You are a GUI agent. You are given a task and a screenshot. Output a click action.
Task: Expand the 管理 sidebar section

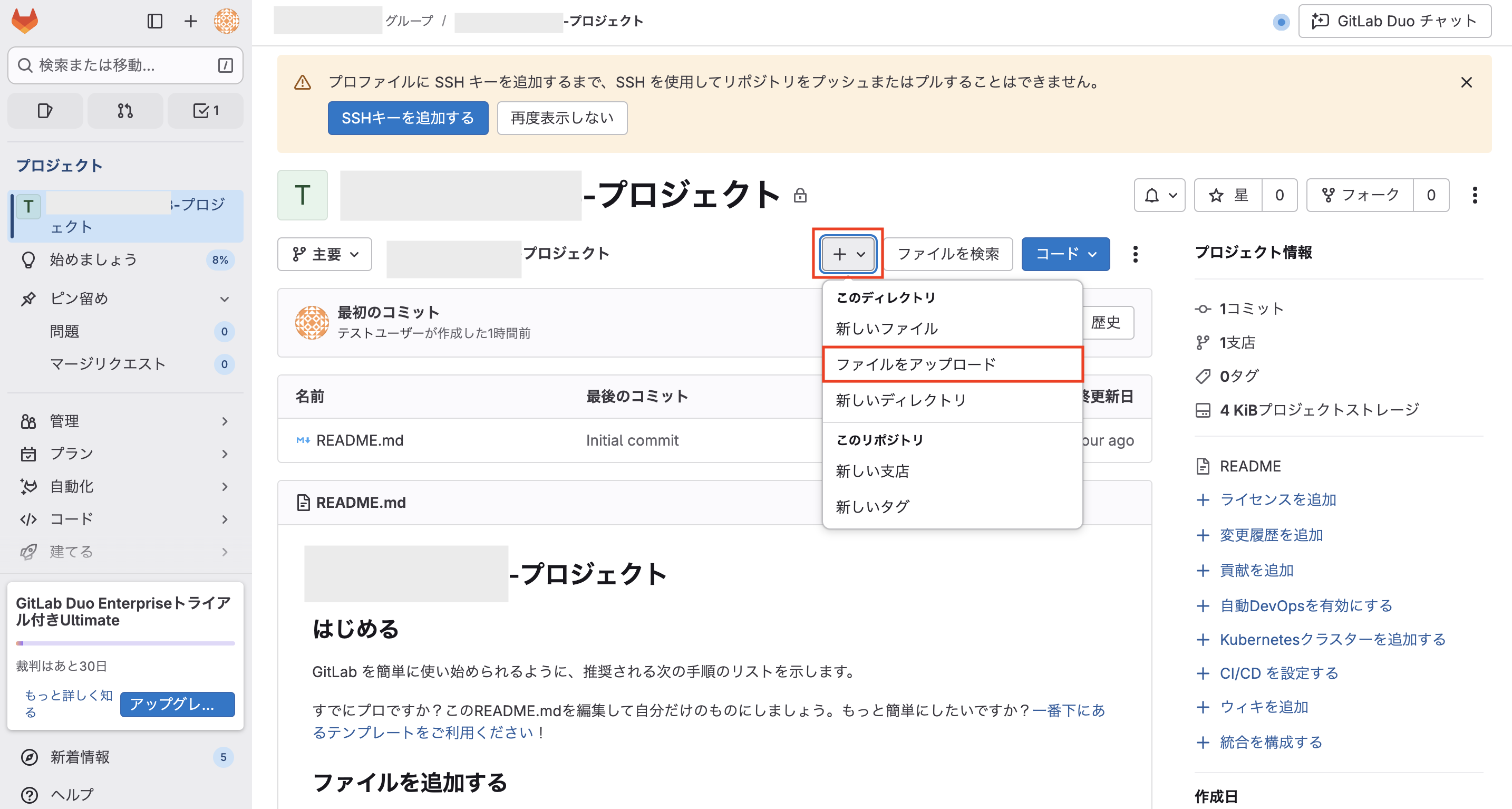point(125,421)
